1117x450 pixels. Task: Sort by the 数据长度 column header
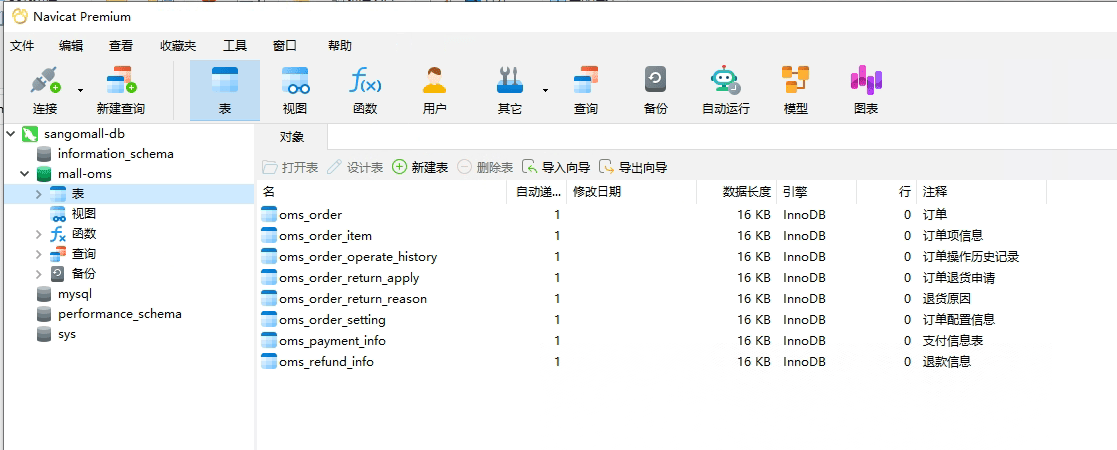click(x=735, y=192)
